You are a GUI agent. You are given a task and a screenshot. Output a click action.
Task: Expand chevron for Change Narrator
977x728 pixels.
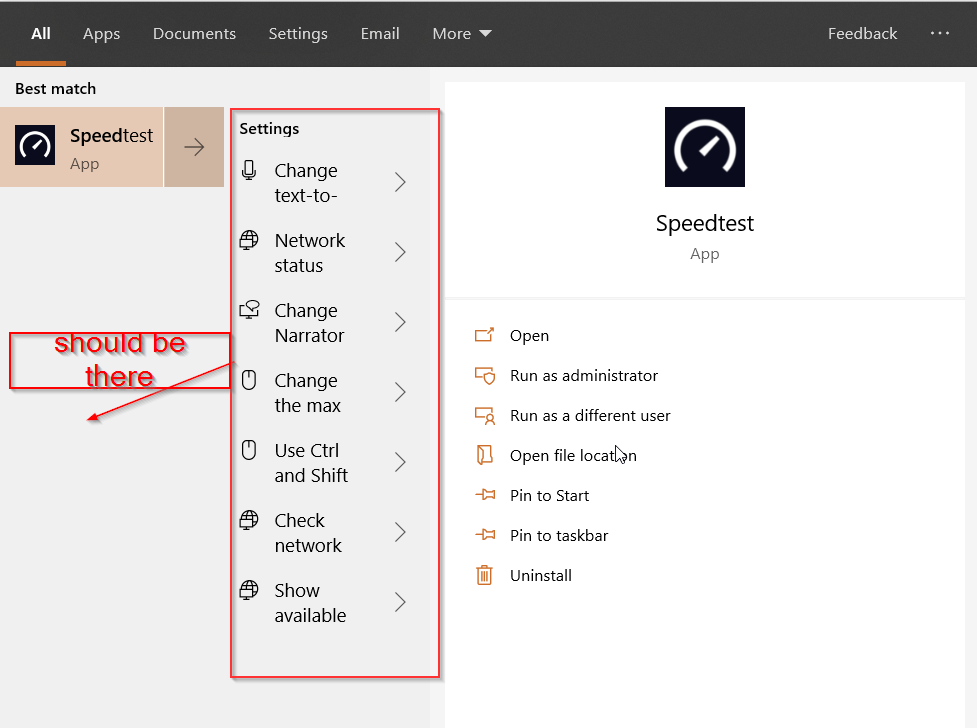click(x=401, y=322)
